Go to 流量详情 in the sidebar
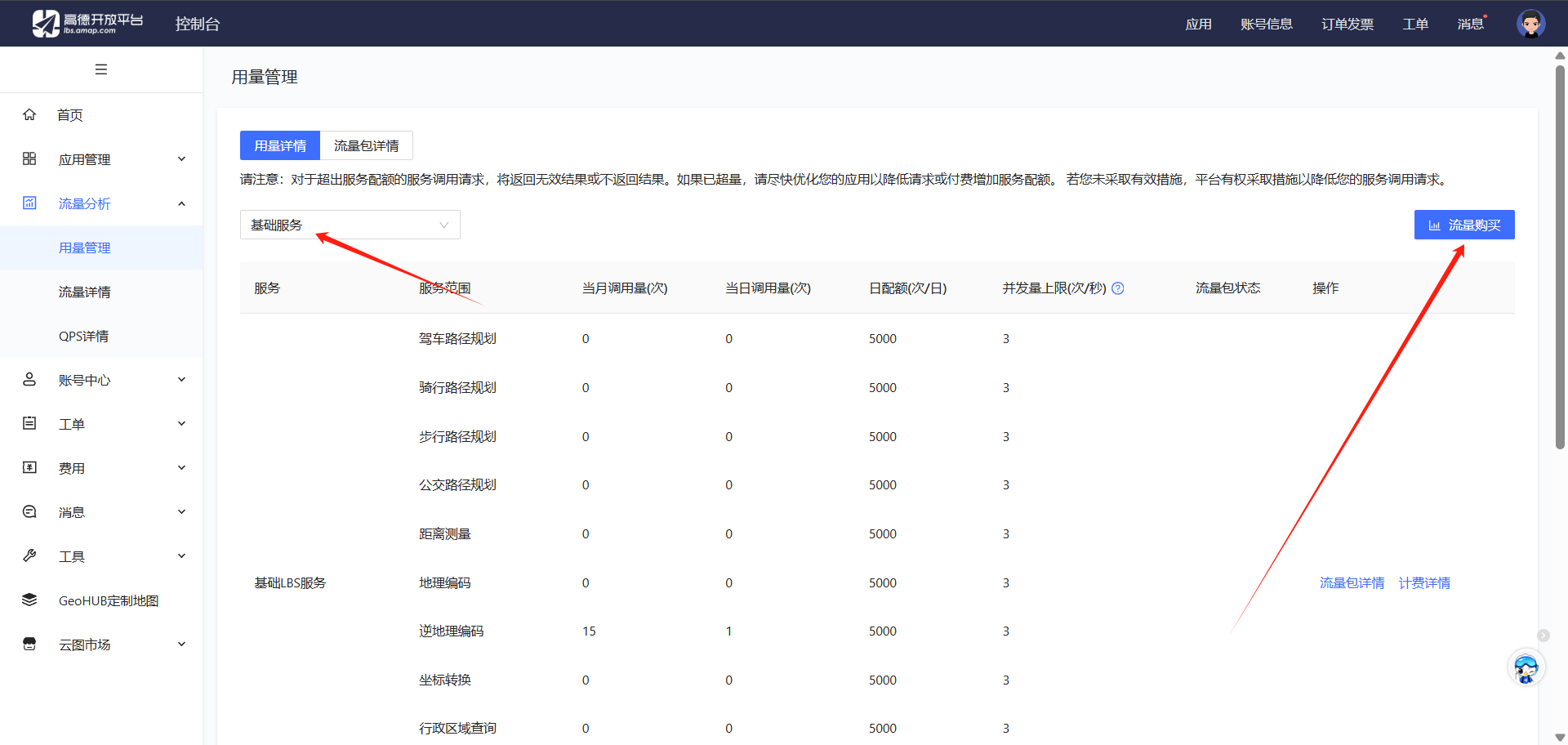This screenshot has width=1568, height=745. 84,292
